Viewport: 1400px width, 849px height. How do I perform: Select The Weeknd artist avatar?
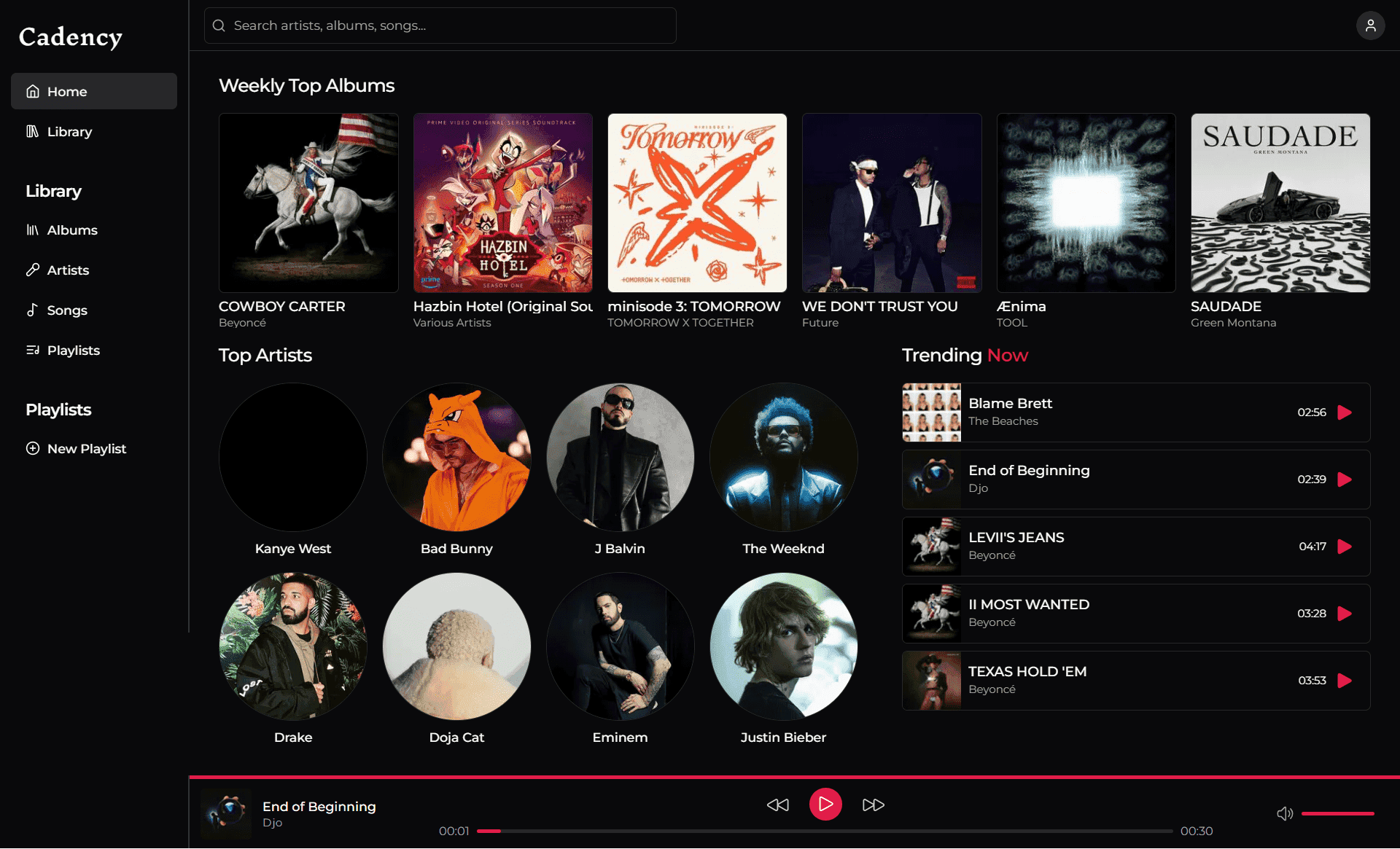(x=783, y=457)
